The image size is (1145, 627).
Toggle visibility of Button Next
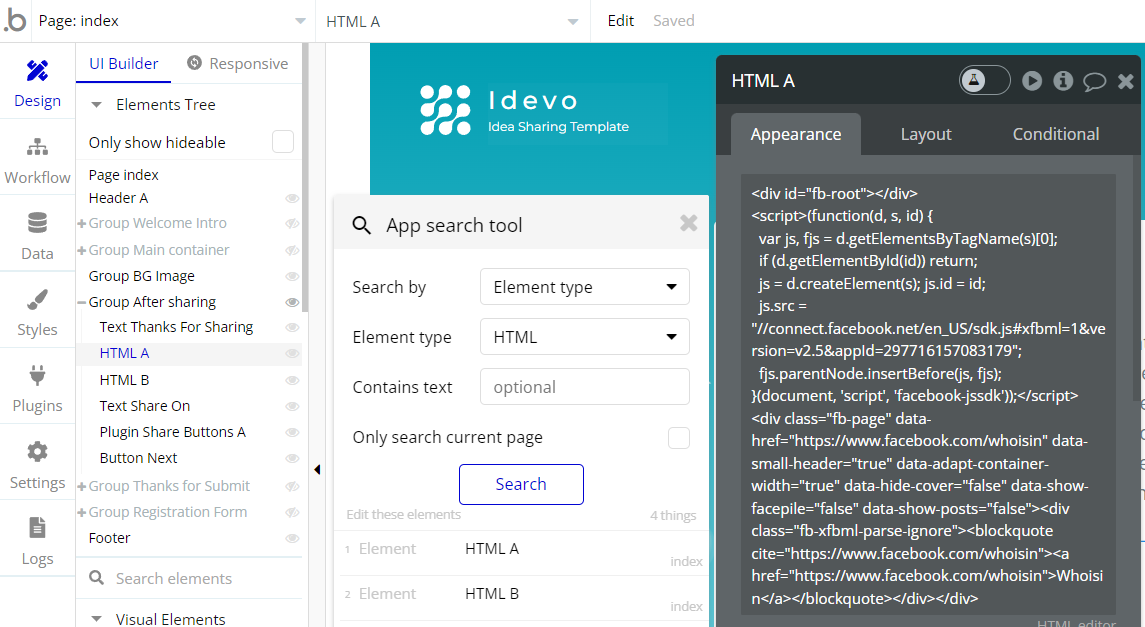coord(292,458)
